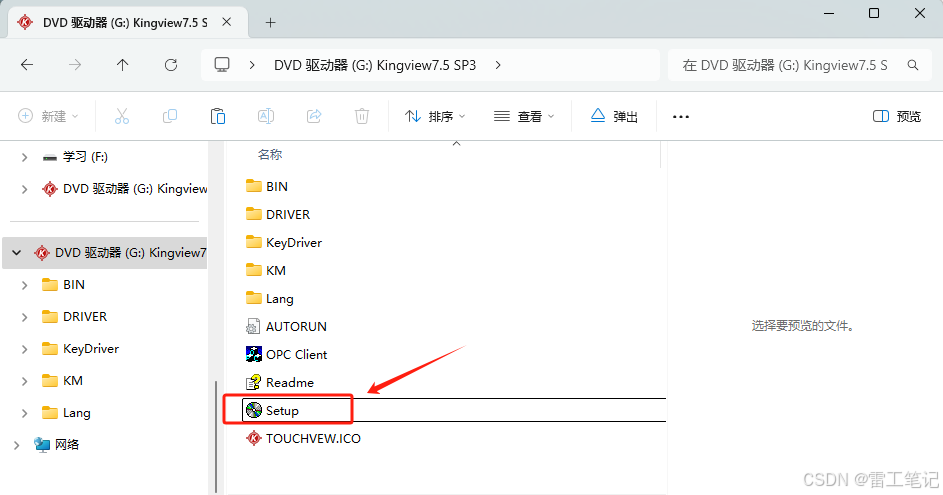Go up one folder level
Screen dimensions: 943x495
click(x=123, y=65)
